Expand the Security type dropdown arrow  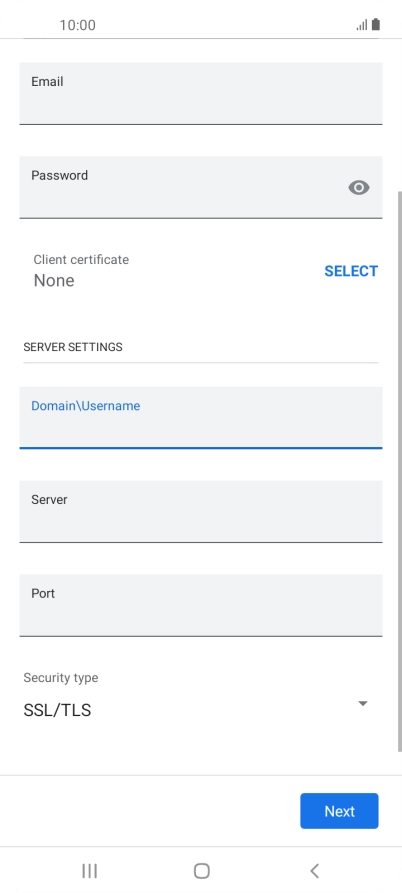pyautogui.click(x=363, y=703)
